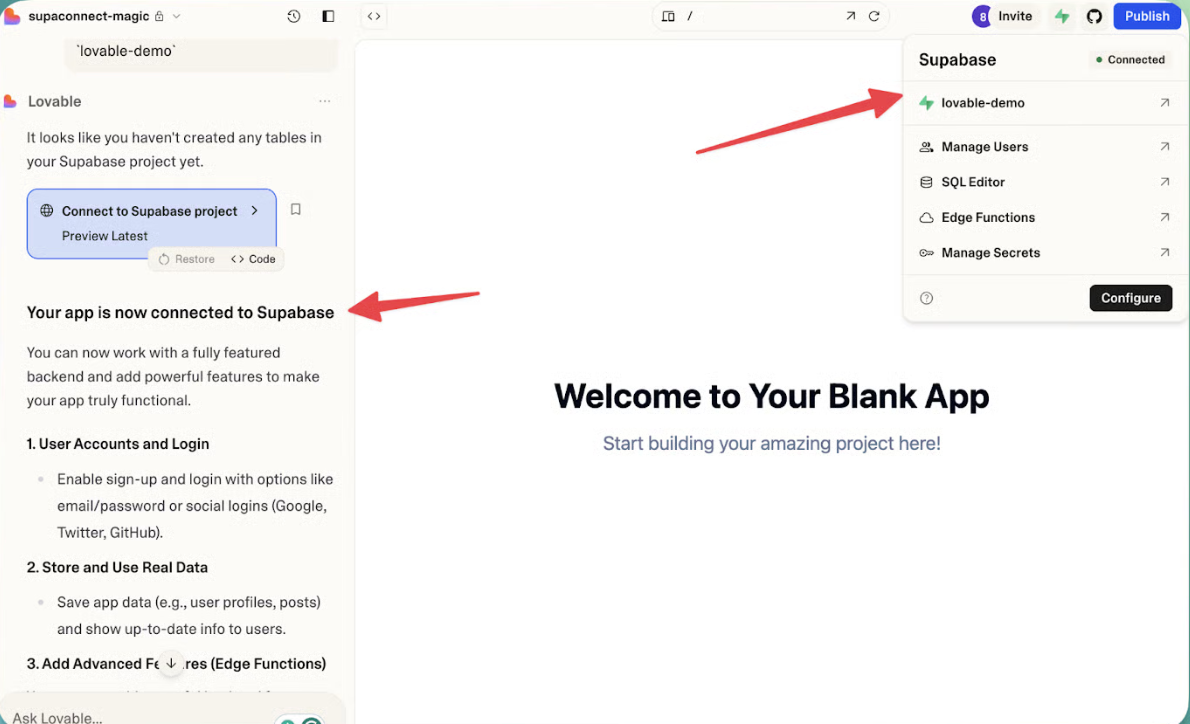Screen dimensions: 1190x724
Task: Click the Publish button
Action: click(1146, 16)
